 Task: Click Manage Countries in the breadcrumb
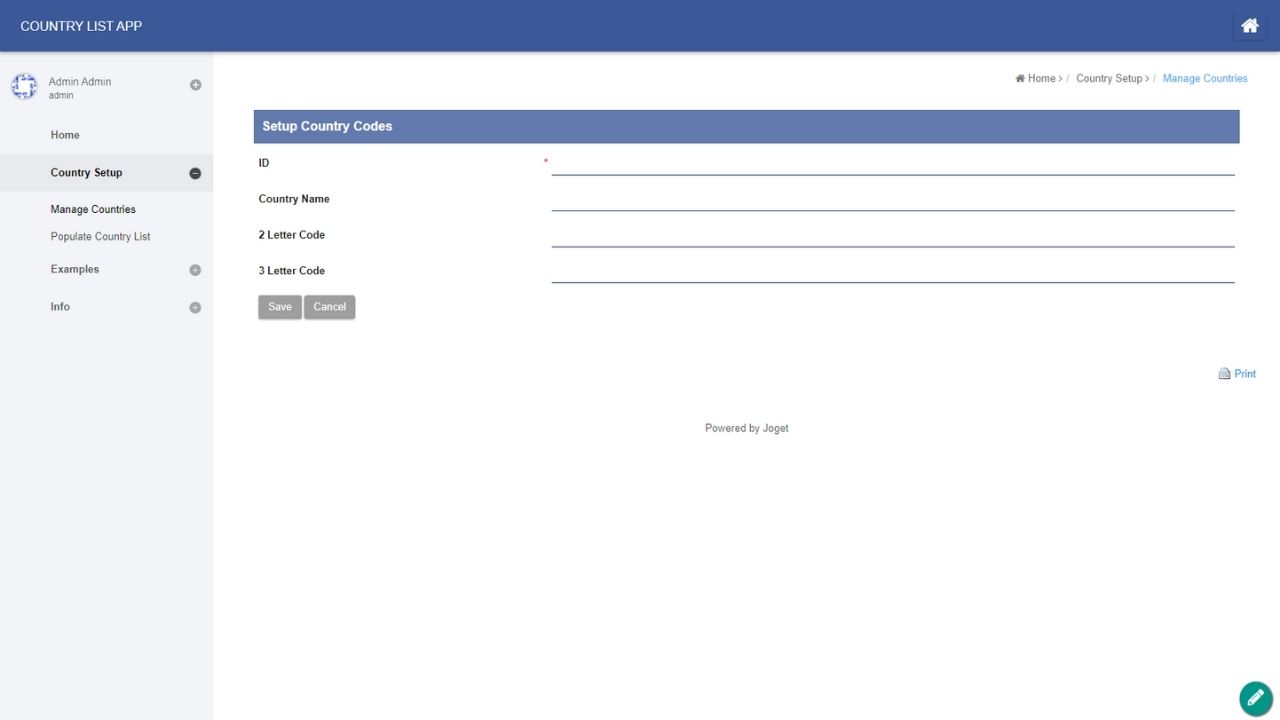click(x=1205, y=79)
